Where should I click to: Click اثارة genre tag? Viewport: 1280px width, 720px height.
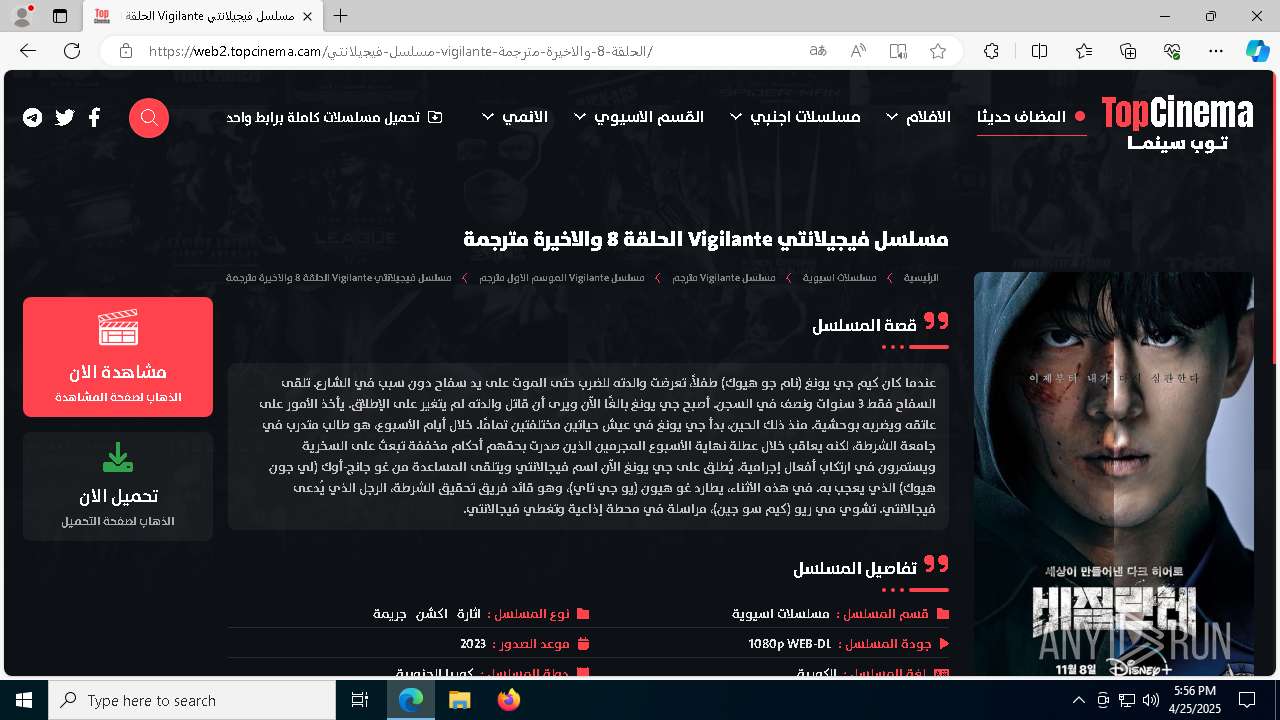point(469,614)
